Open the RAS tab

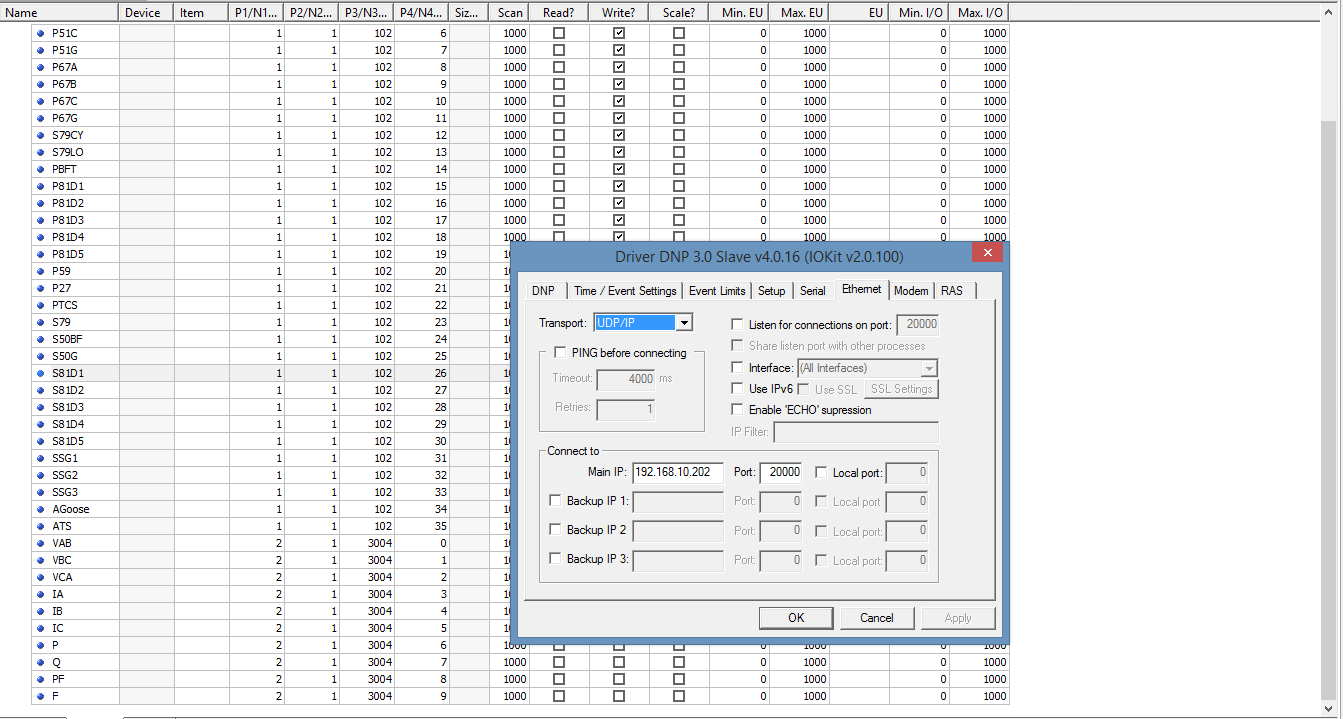pos(952,291)
